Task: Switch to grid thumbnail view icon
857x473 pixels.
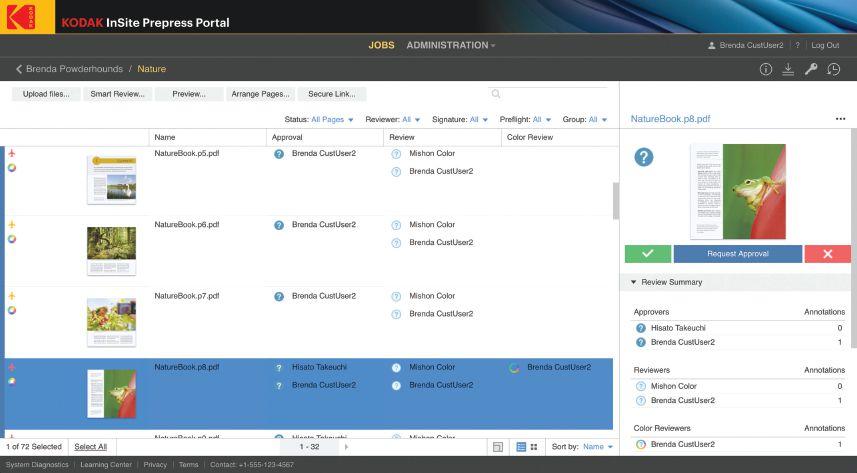Action: 534,447
